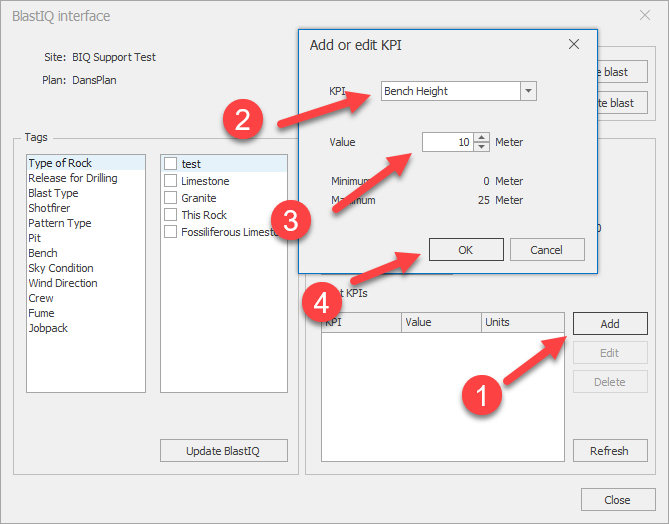The width and height of the screenshot is (669, 524).
Task: Refresh the KPI list
Action: 610,451
